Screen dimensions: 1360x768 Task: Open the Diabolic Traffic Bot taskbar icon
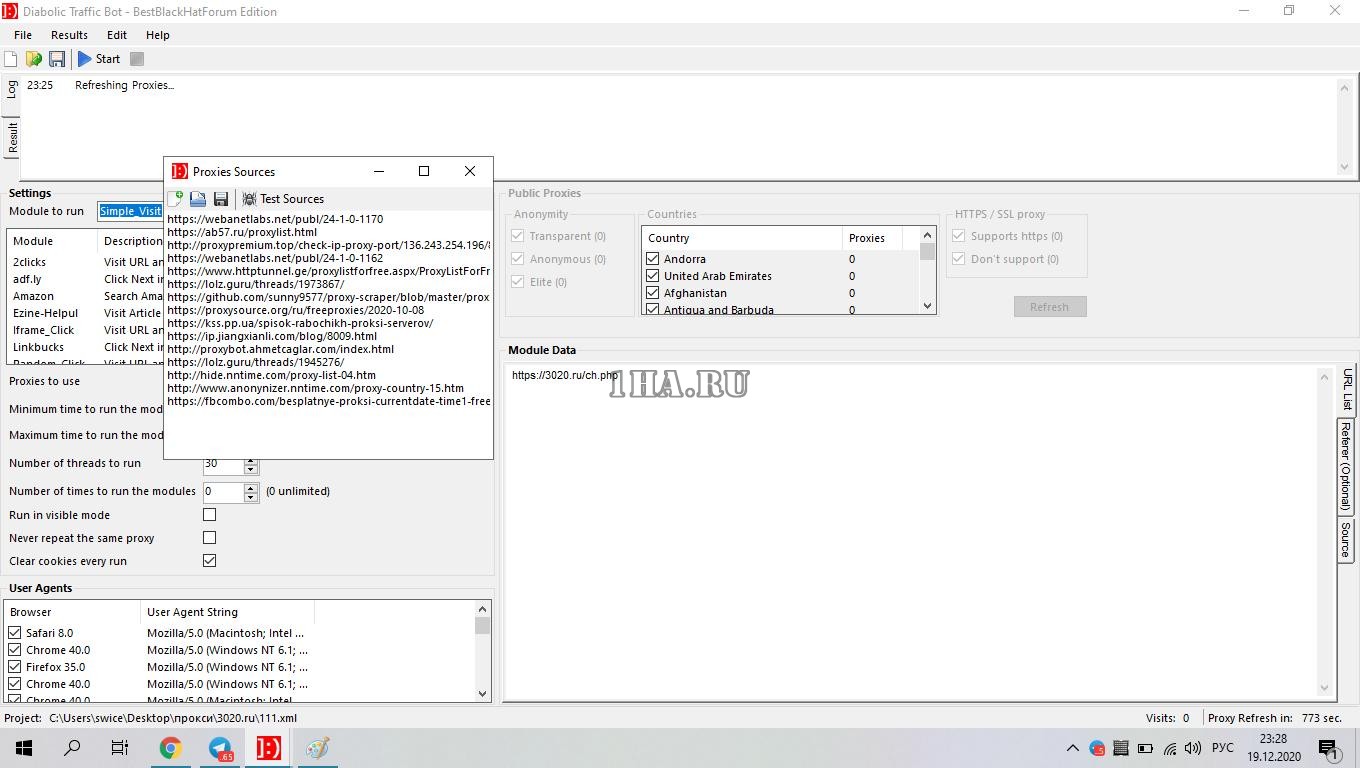(267, 747)
